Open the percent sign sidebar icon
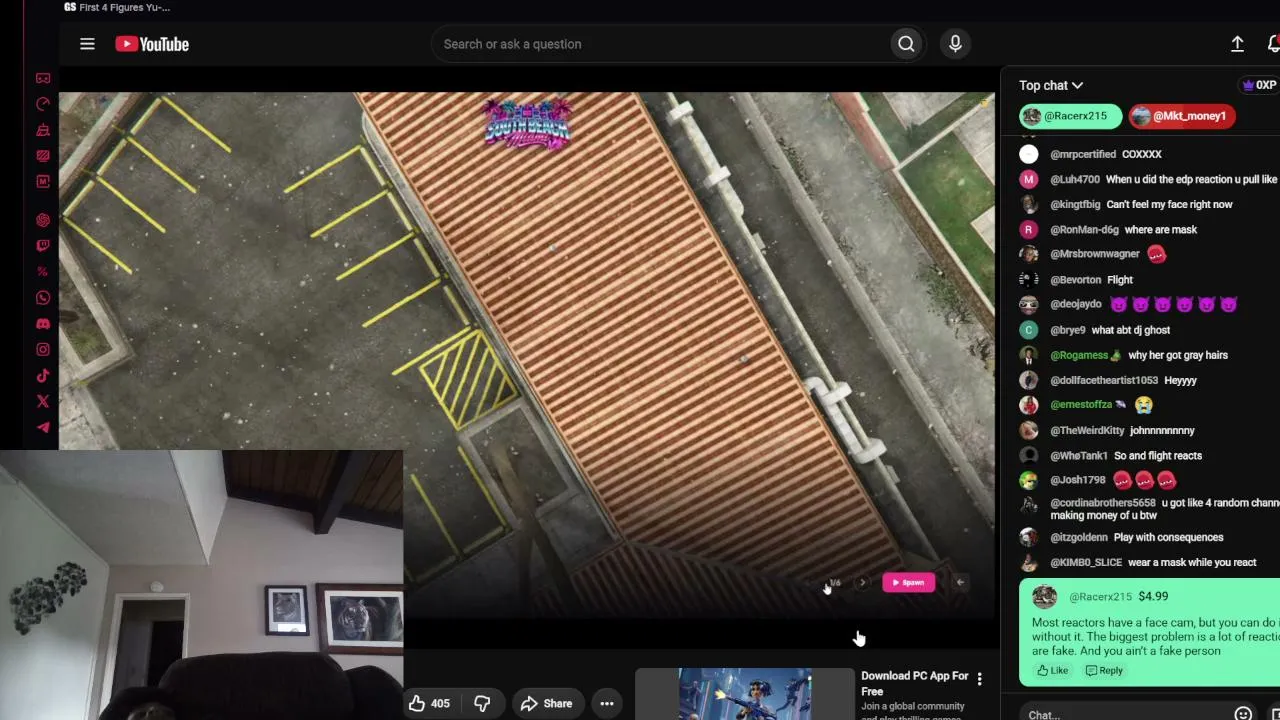Screen dimensions: 1280x720 point(43,272)
